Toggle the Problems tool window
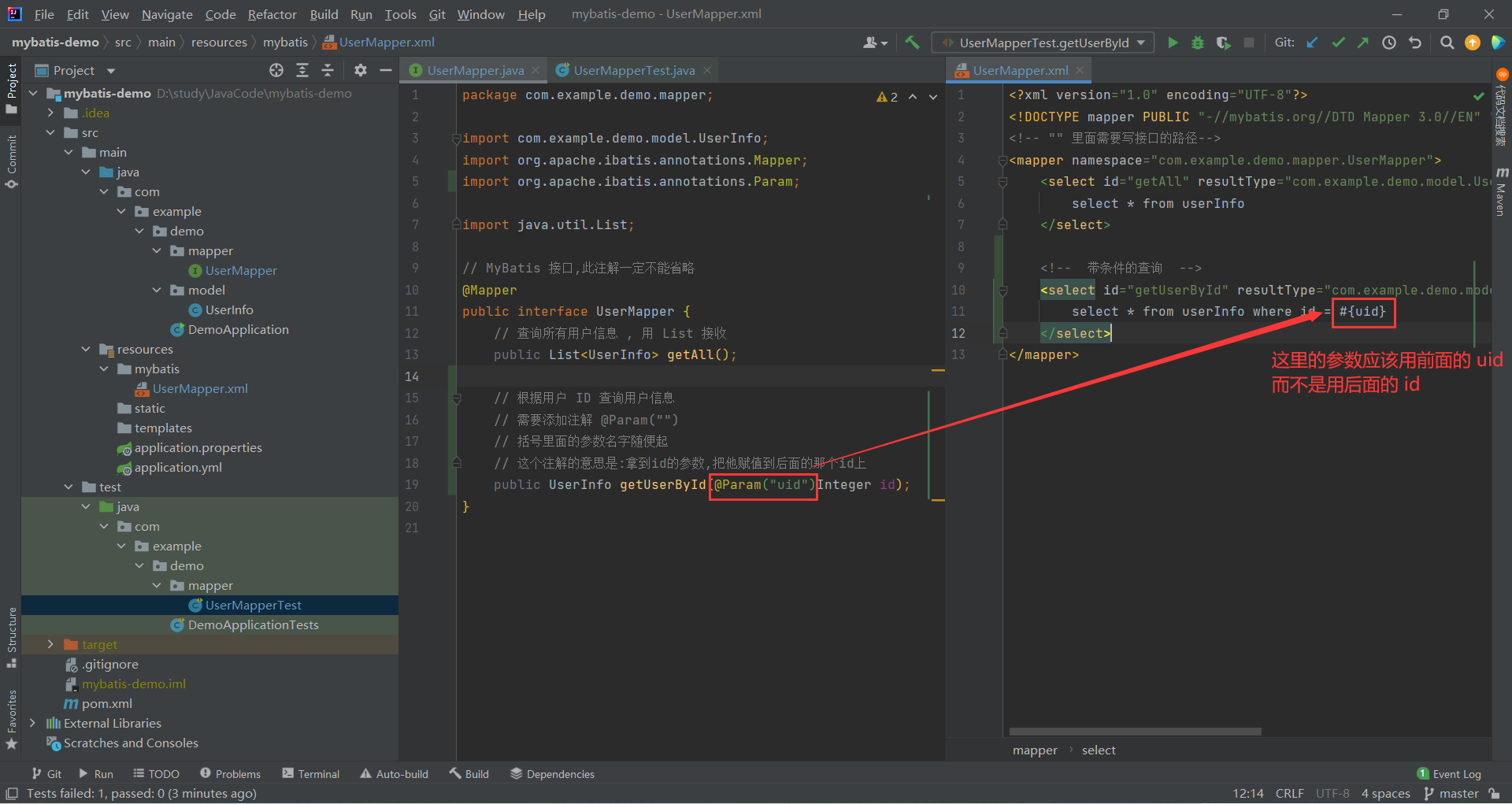This screenshot has width=1512, height=804. click(x=230, y=774)
